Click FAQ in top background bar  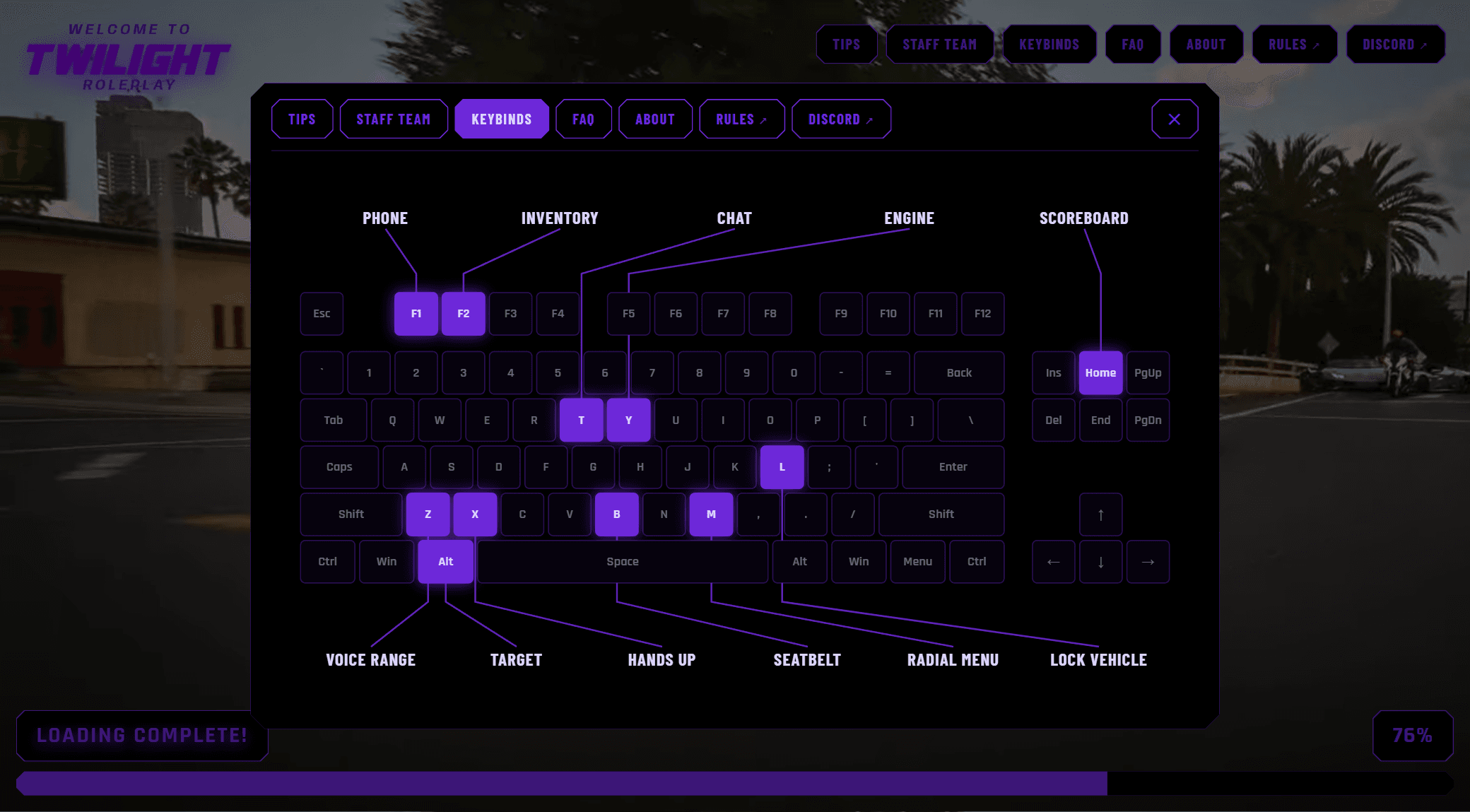click(1133, 45)
